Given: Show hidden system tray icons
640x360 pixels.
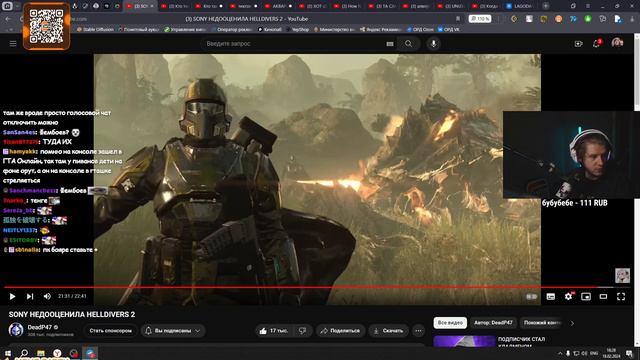Looking at the screenshot, I should point(560,353).
